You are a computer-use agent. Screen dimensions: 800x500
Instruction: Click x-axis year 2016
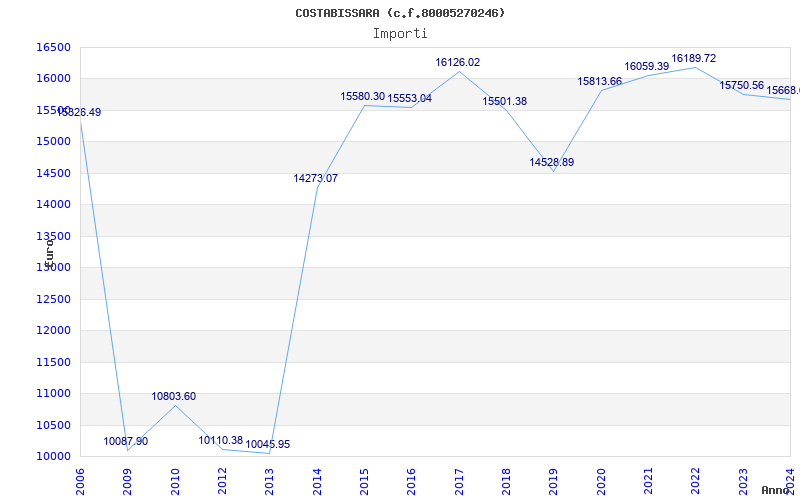(412, 481)
